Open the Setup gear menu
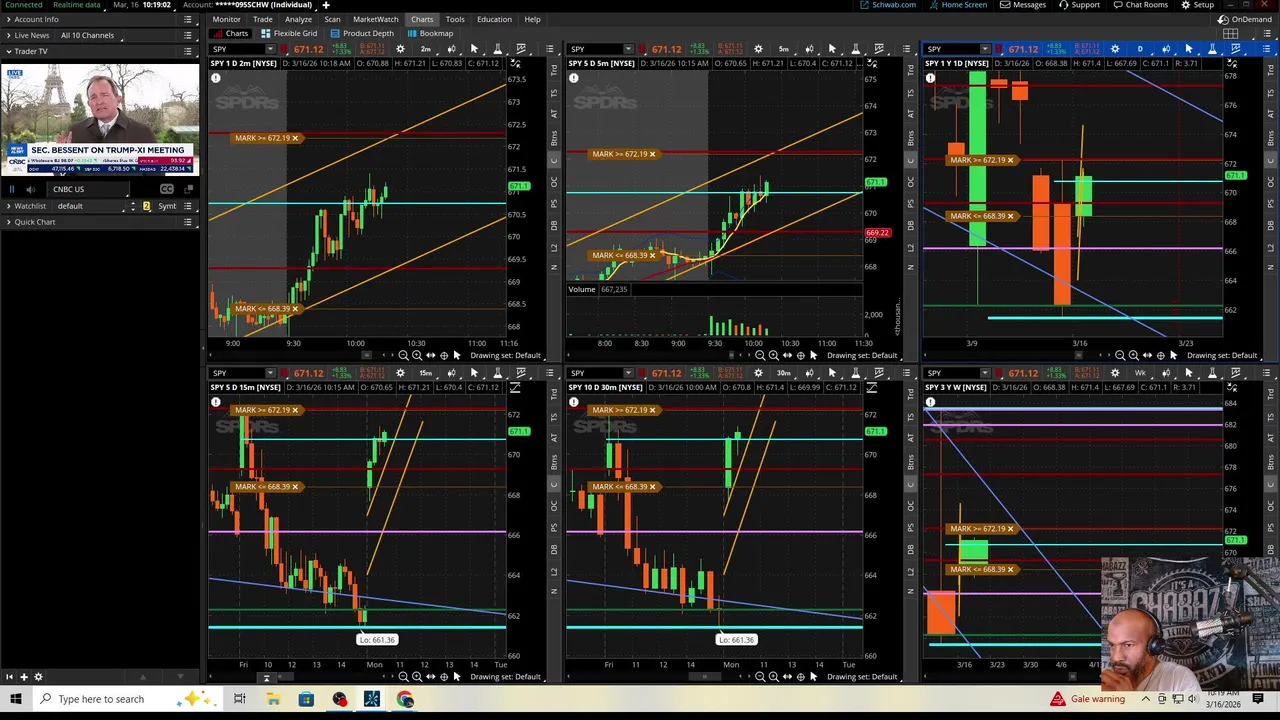The image size is (1280, 720). coord(1197,5)
